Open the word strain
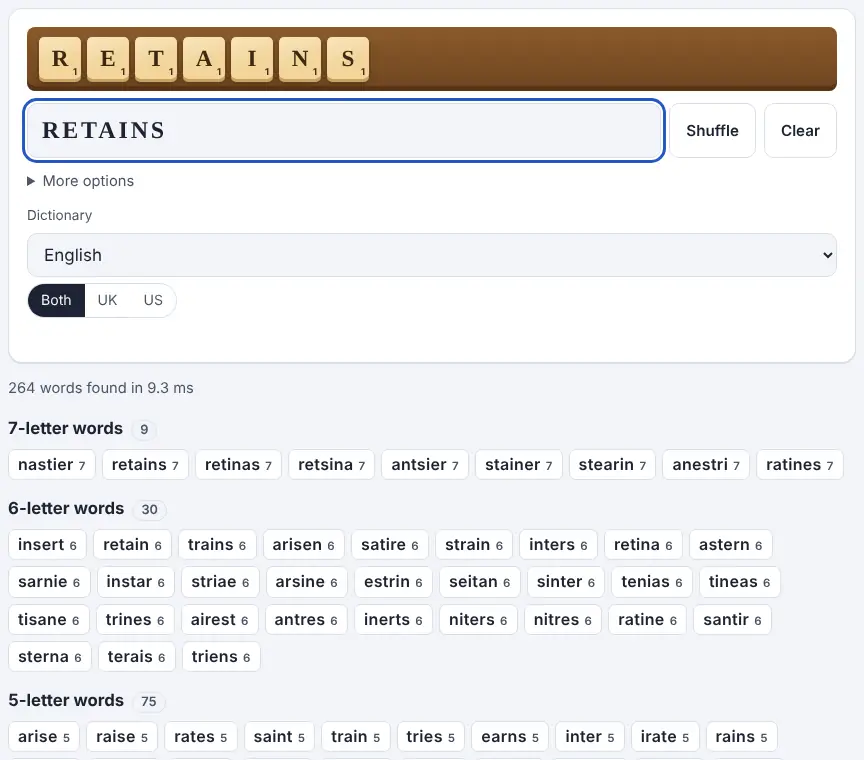 (x=474, y=545)
